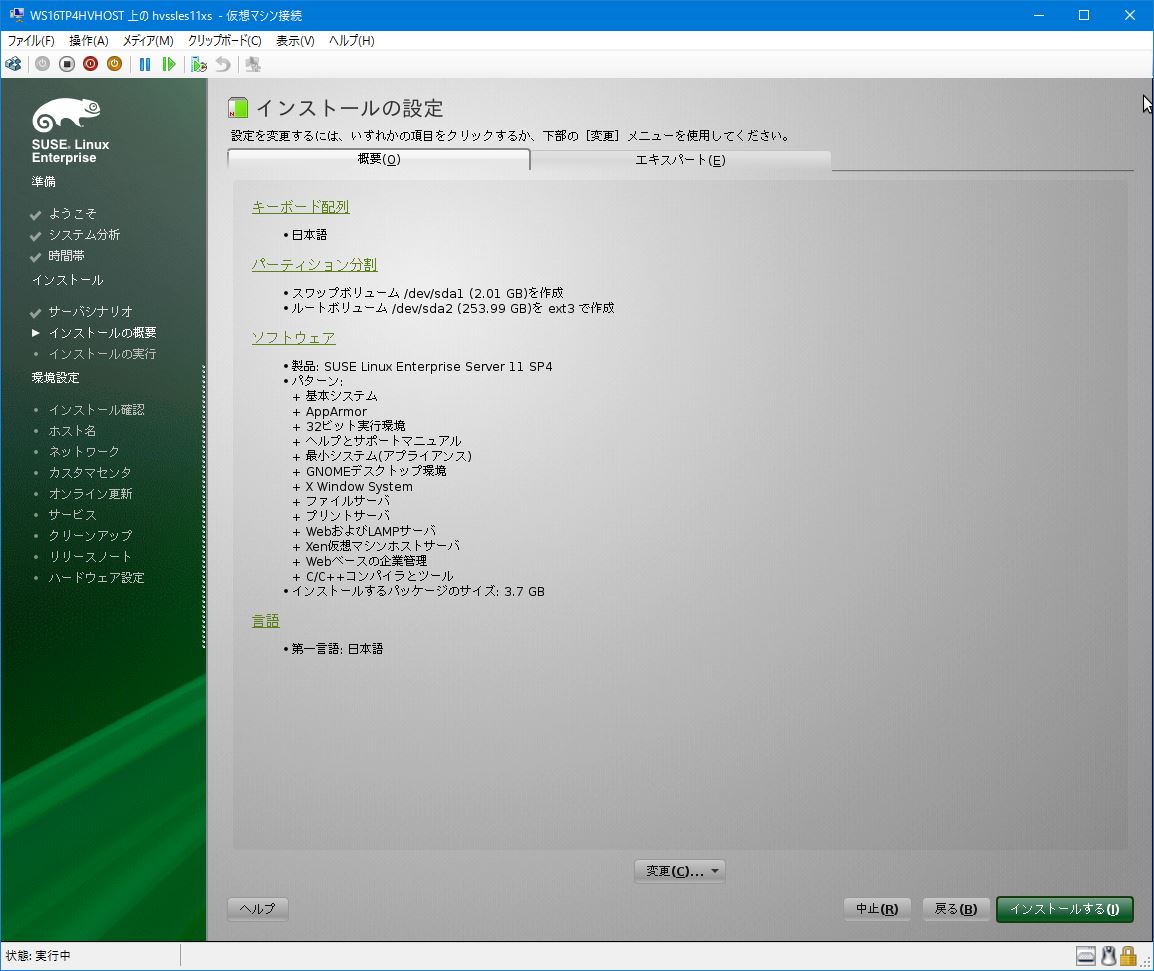The height and width of the screenshot is (971, 1154).
Task: Click the 中止(R) button
Action: click(x=877, y=908)
